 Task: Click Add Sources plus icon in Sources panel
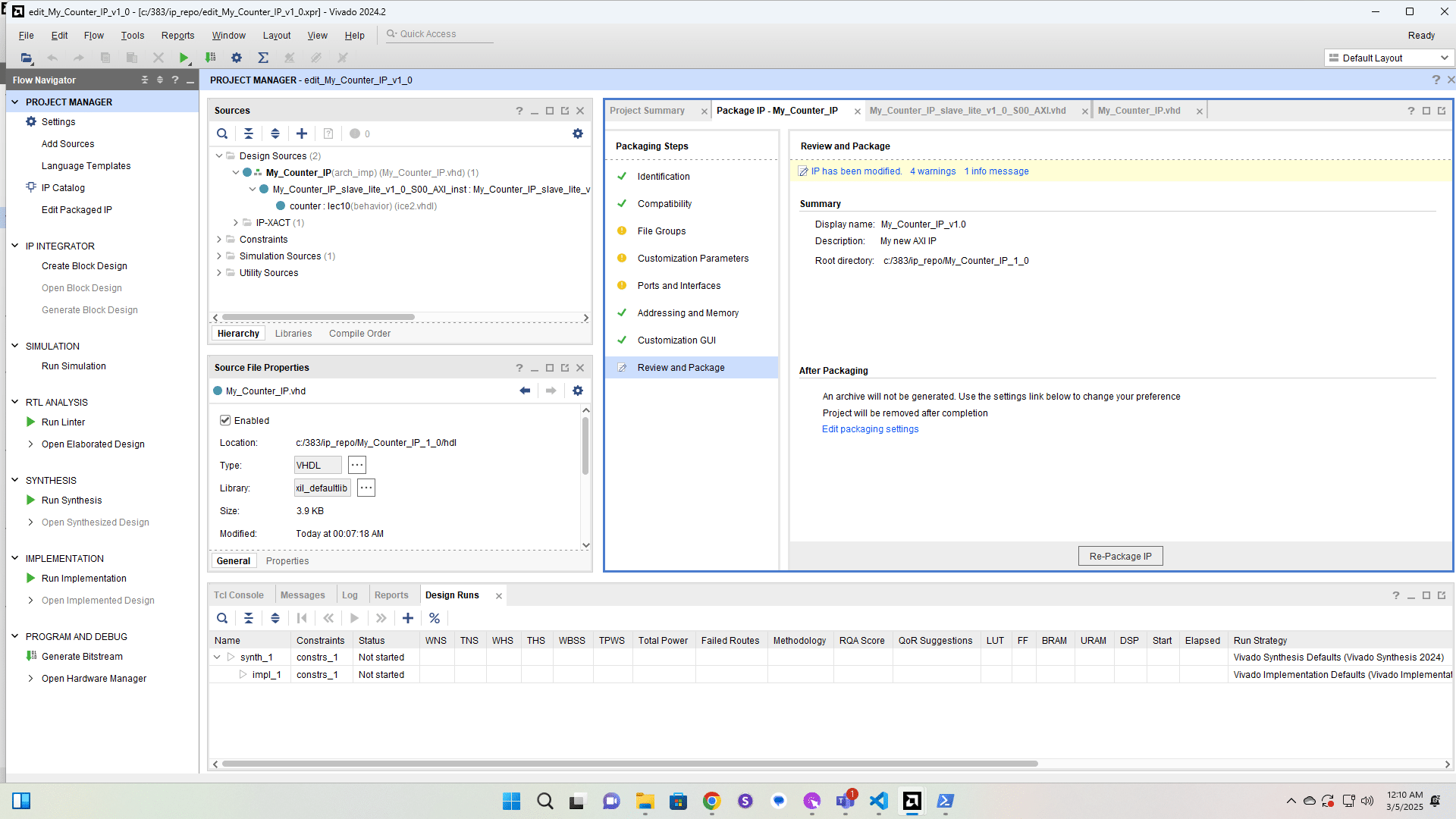point(302,133)
